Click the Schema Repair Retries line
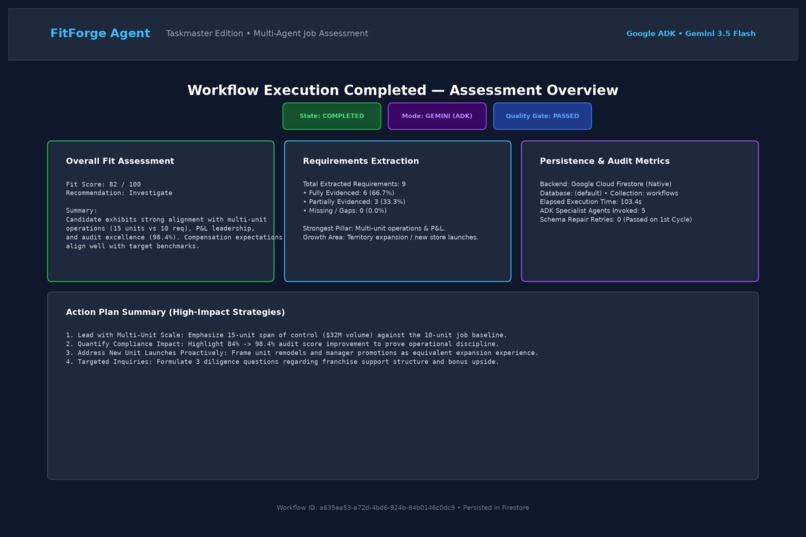The height and width of the screenshot is (537, 806). click(616, 219)
